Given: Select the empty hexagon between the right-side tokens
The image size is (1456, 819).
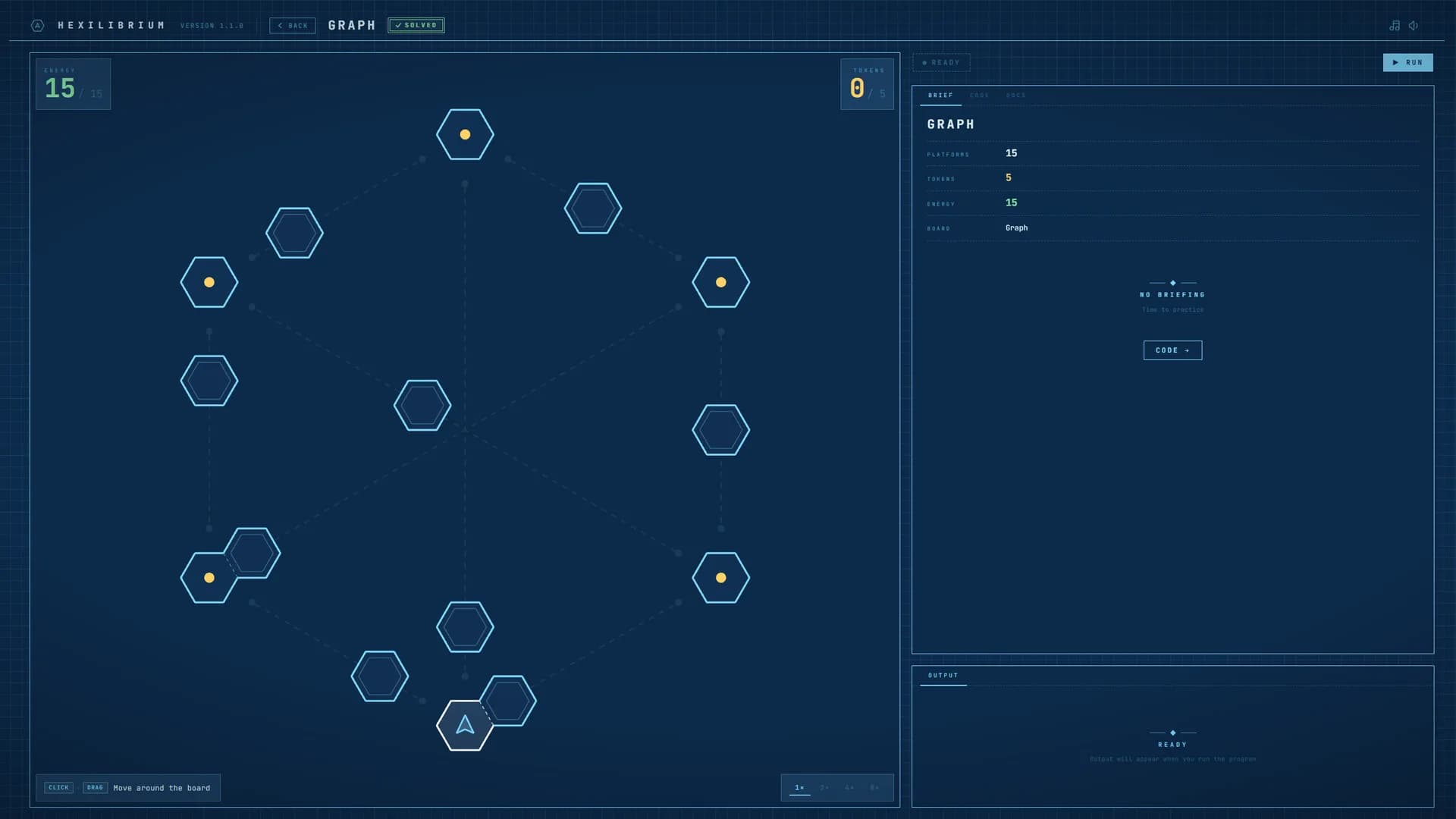Looking at the screenshot, I should (721, 430).
